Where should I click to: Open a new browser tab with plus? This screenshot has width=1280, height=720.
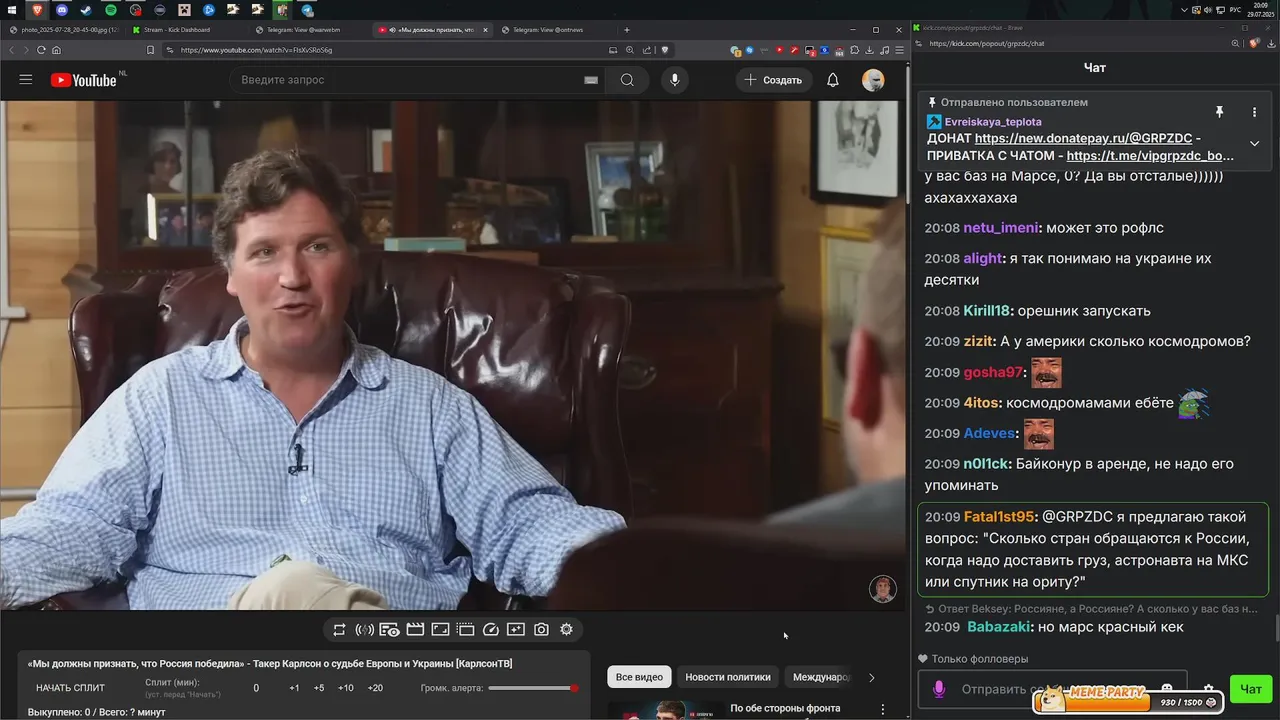click(x=627, y=30)
